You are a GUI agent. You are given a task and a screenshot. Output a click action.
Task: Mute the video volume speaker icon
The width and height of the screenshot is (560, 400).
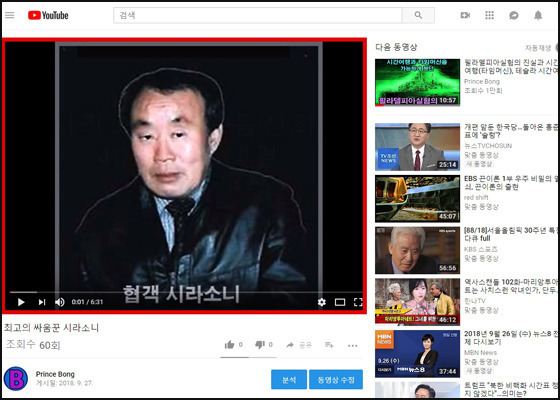pos(60,302)
